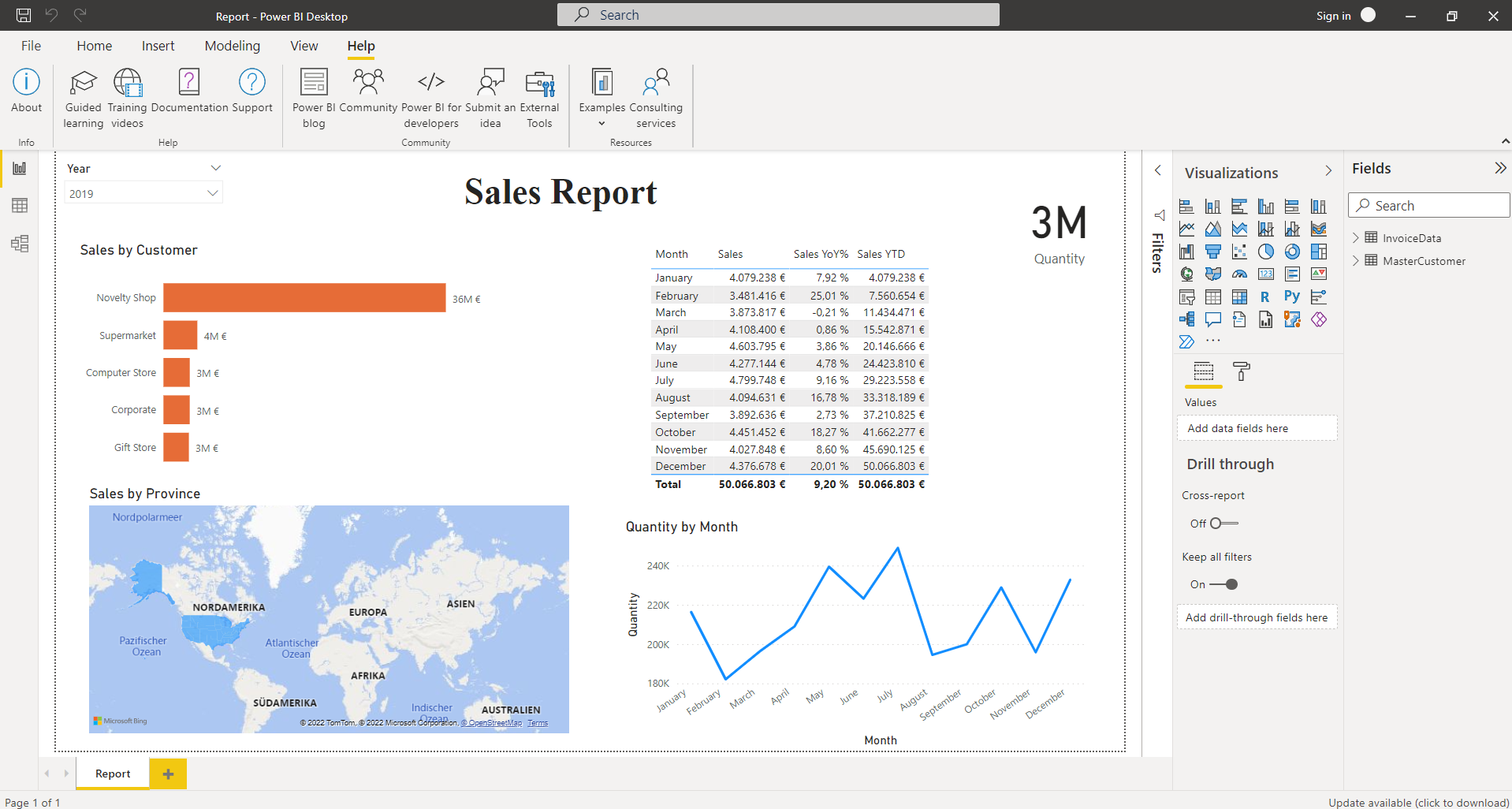This screenshot has height=809, width=1512.
Task: Open the Modeling tab
Action: click(x=233, y=46)
